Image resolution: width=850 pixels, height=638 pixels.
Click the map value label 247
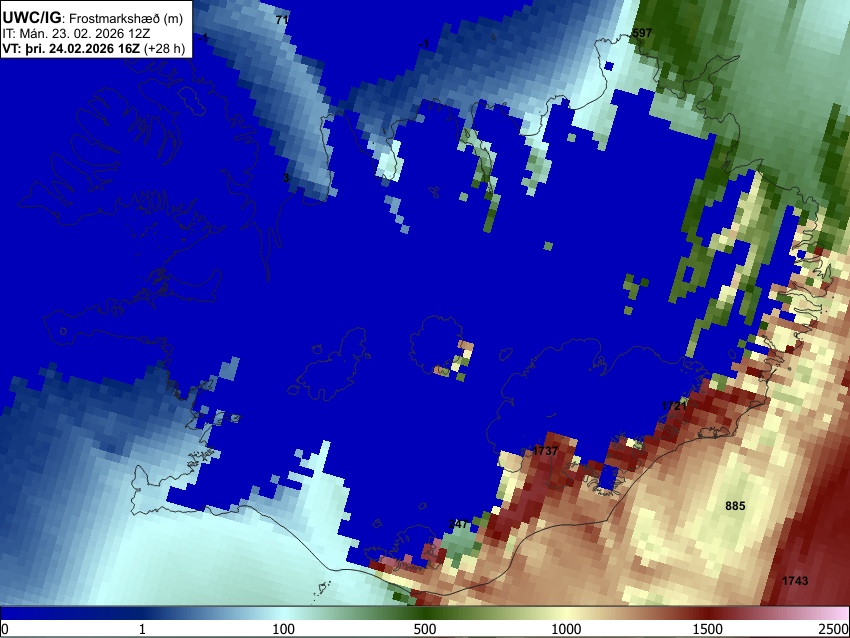tap(459, 524)
